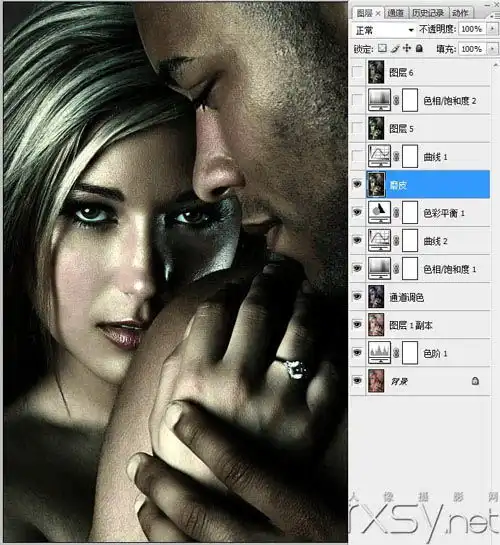500x545 pixels.
Task: Click the lock all padlock icon
Action: click(x=419, y=48)
